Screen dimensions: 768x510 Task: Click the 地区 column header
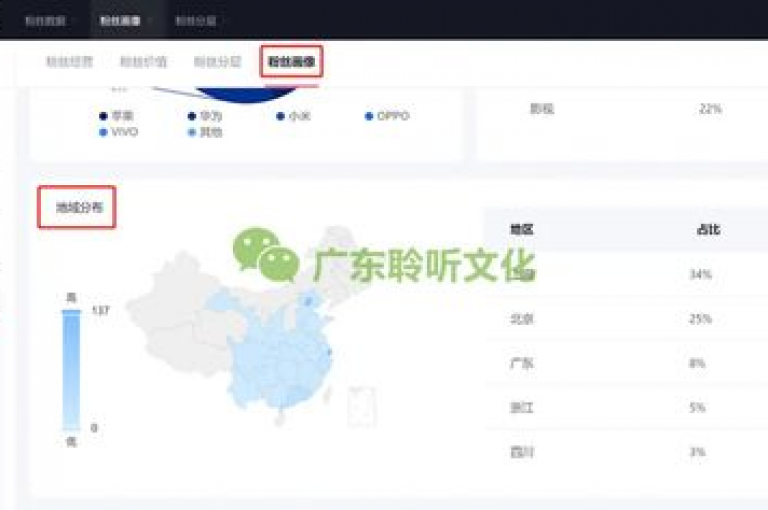click(522, 229)
